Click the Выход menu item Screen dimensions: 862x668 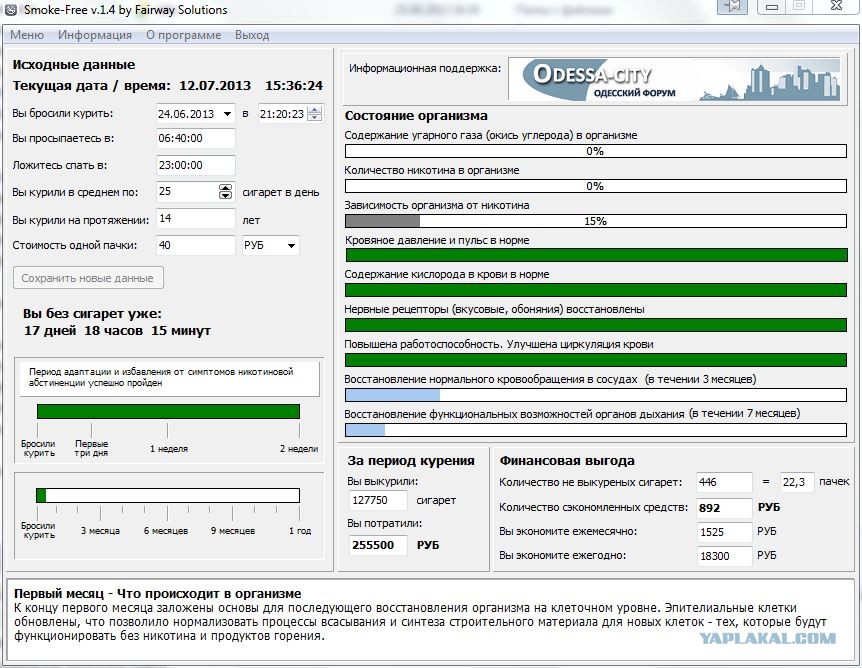pos(252,35)
